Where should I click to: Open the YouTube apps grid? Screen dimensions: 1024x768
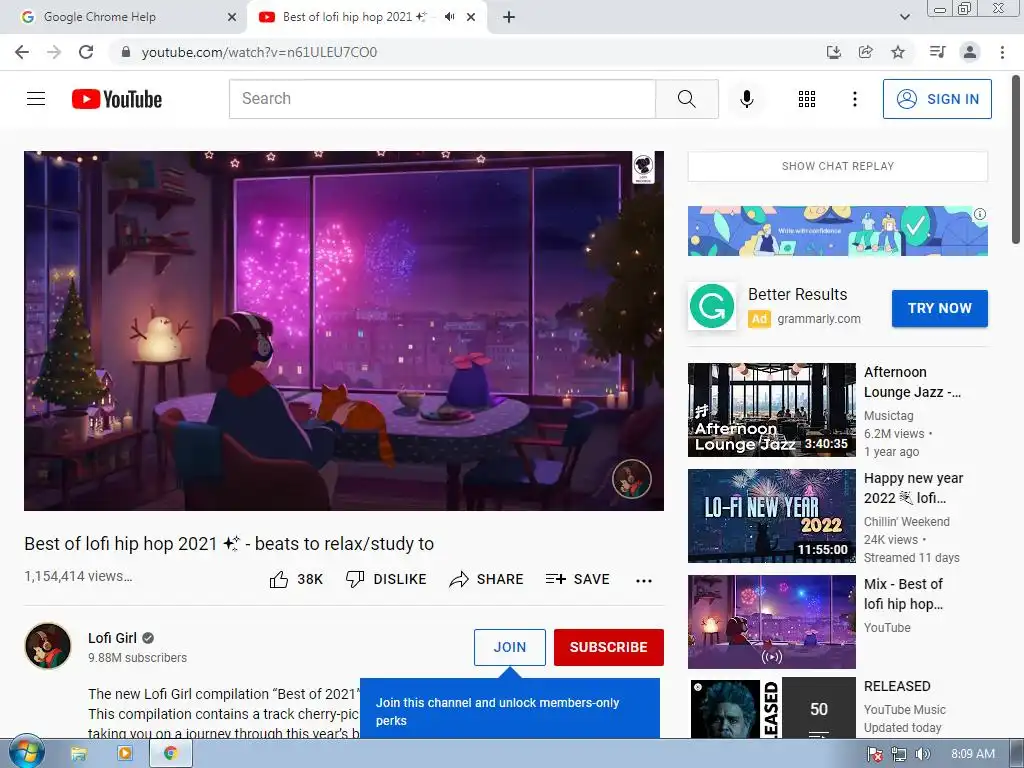(x=807, y=99)
